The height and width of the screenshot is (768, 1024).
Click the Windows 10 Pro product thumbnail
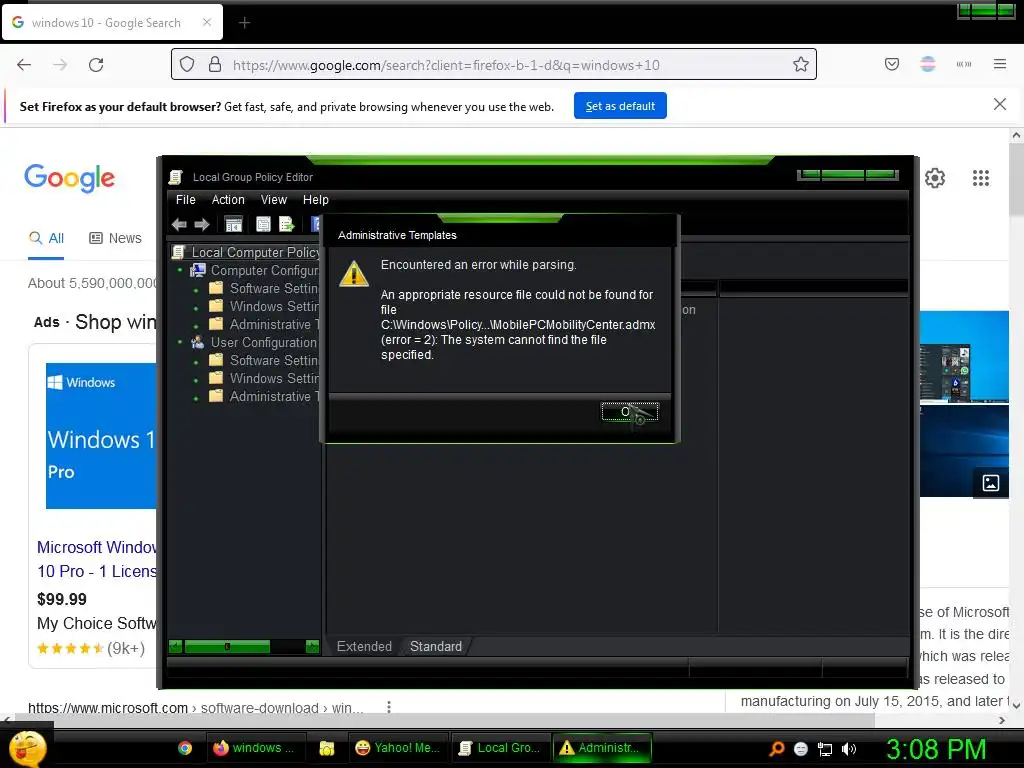[x=101, y=436]
